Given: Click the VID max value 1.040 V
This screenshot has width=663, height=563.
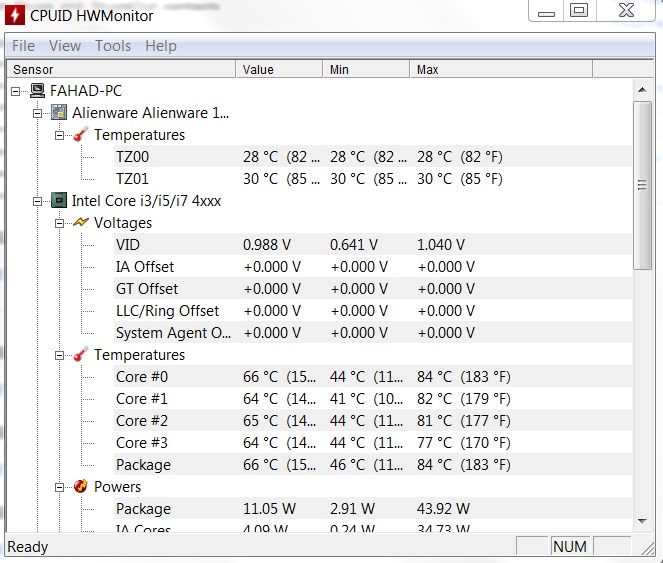Looking at the screenshot, I should (441, 244).
